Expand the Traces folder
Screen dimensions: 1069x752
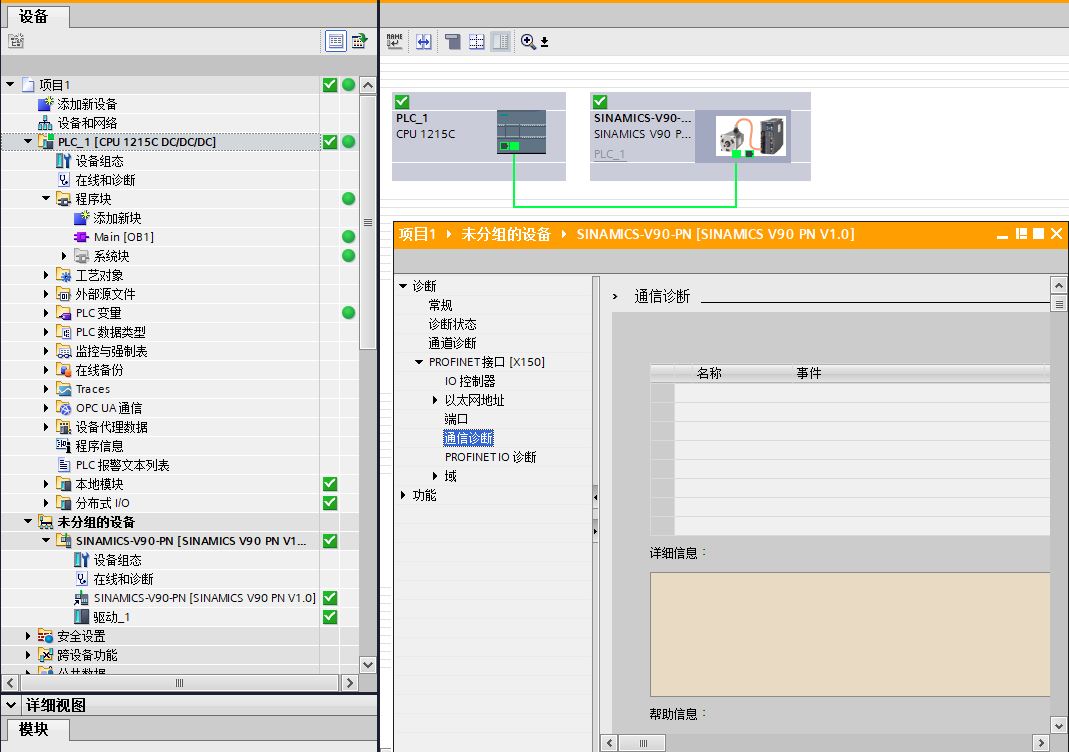point(46,389)
